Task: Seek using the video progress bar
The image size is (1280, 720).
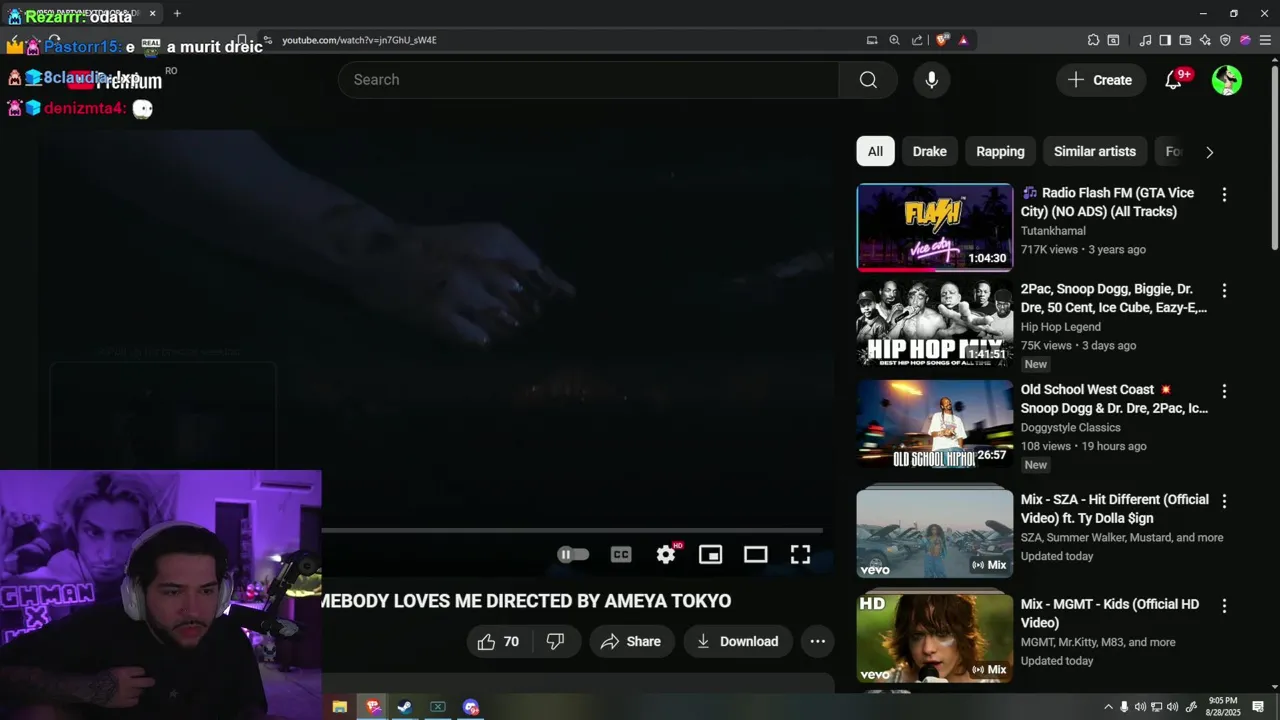Action: coord(572,530)
